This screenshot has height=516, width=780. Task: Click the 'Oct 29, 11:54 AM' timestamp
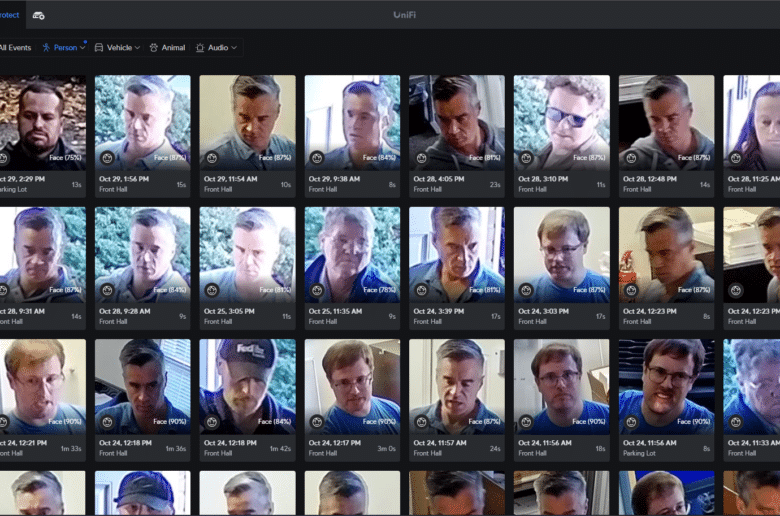tap(230, 179)
